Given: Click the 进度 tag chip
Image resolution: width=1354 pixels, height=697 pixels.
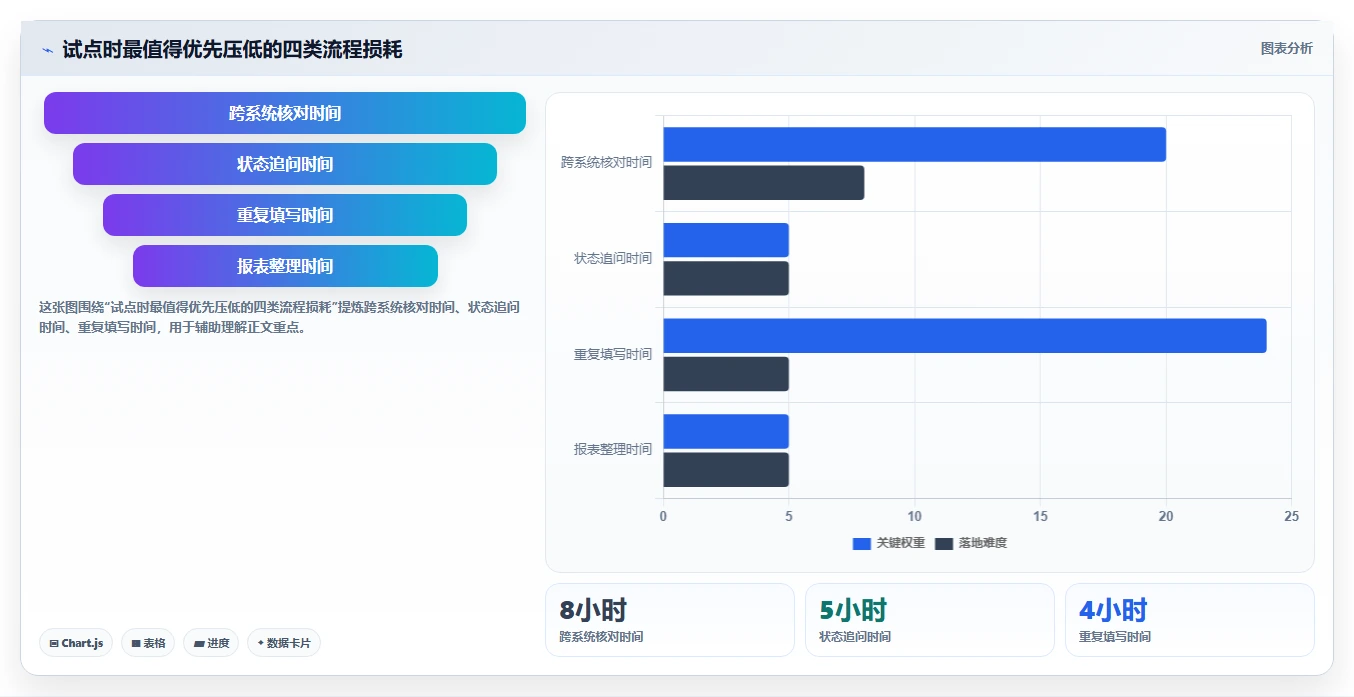Looking at the screenshot, I should point(211,643).
